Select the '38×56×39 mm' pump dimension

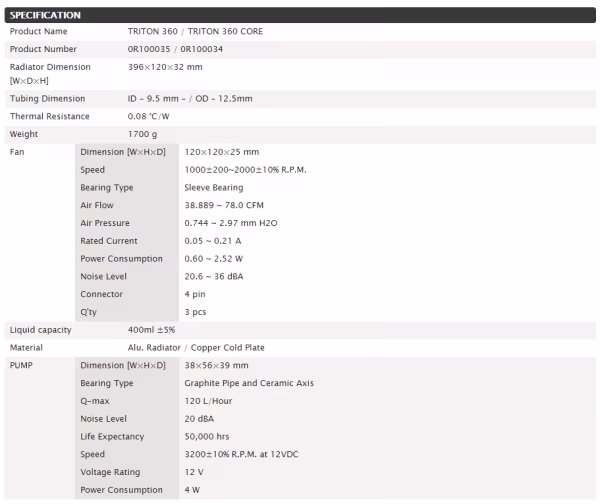click(x=216, y=365)
